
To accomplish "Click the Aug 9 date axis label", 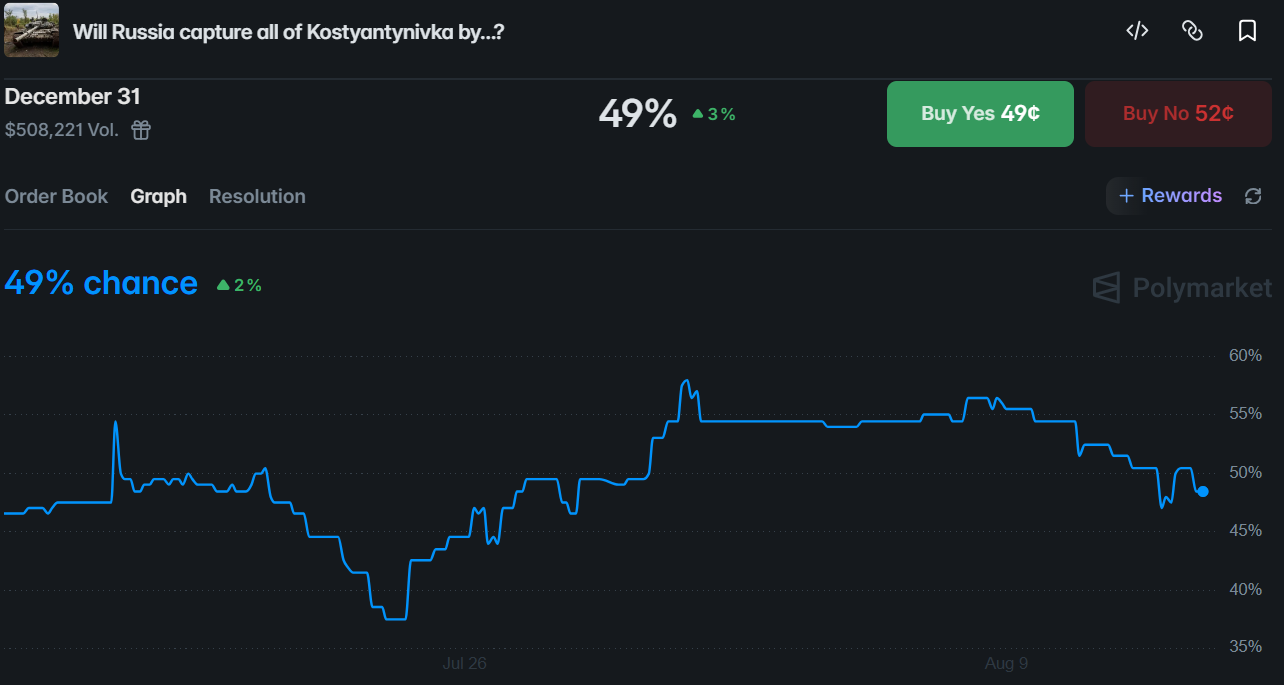I will click(x=1006, y=663).
